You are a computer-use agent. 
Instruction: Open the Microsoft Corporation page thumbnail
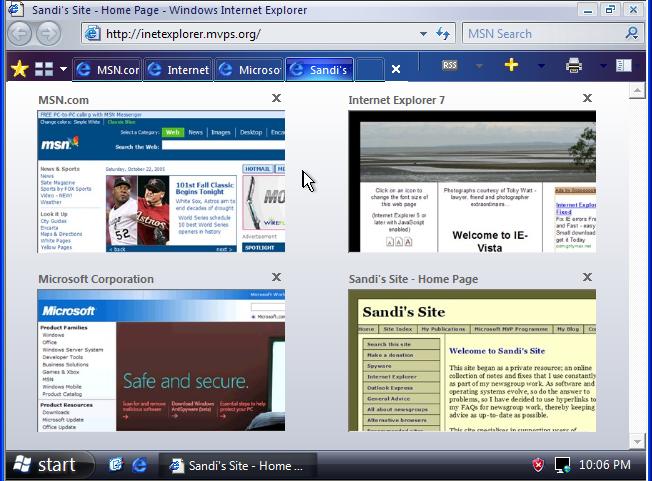tap(161, 360)
